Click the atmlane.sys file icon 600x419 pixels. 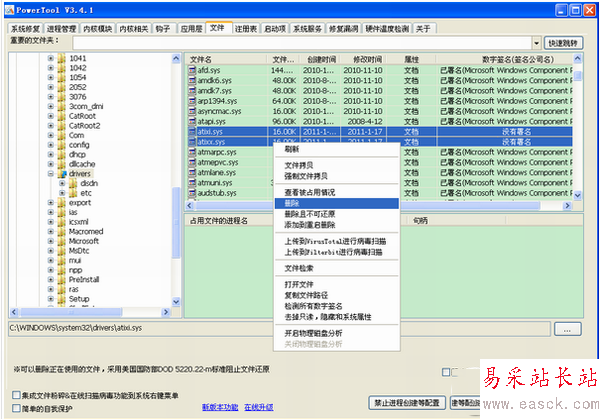tap(192, 173)
